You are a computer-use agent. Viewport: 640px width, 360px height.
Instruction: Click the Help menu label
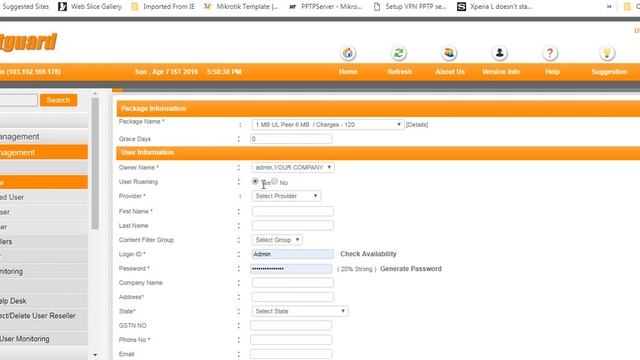tap(552, 72)
